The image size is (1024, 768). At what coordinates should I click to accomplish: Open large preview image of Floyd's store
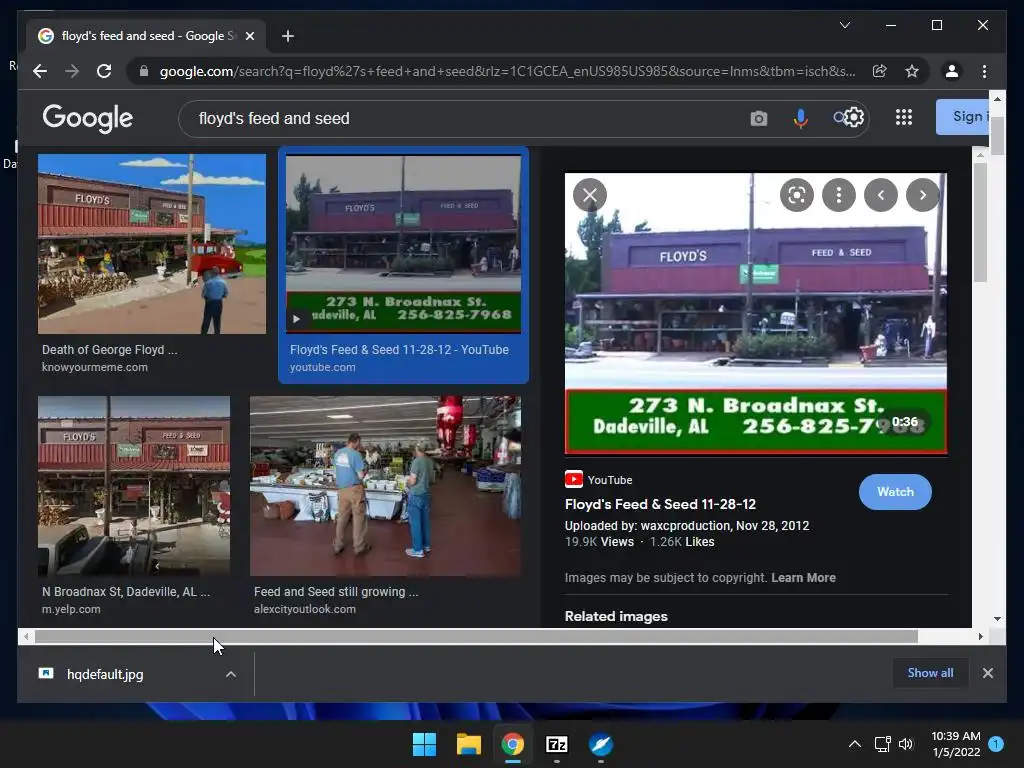coord(756,313)
